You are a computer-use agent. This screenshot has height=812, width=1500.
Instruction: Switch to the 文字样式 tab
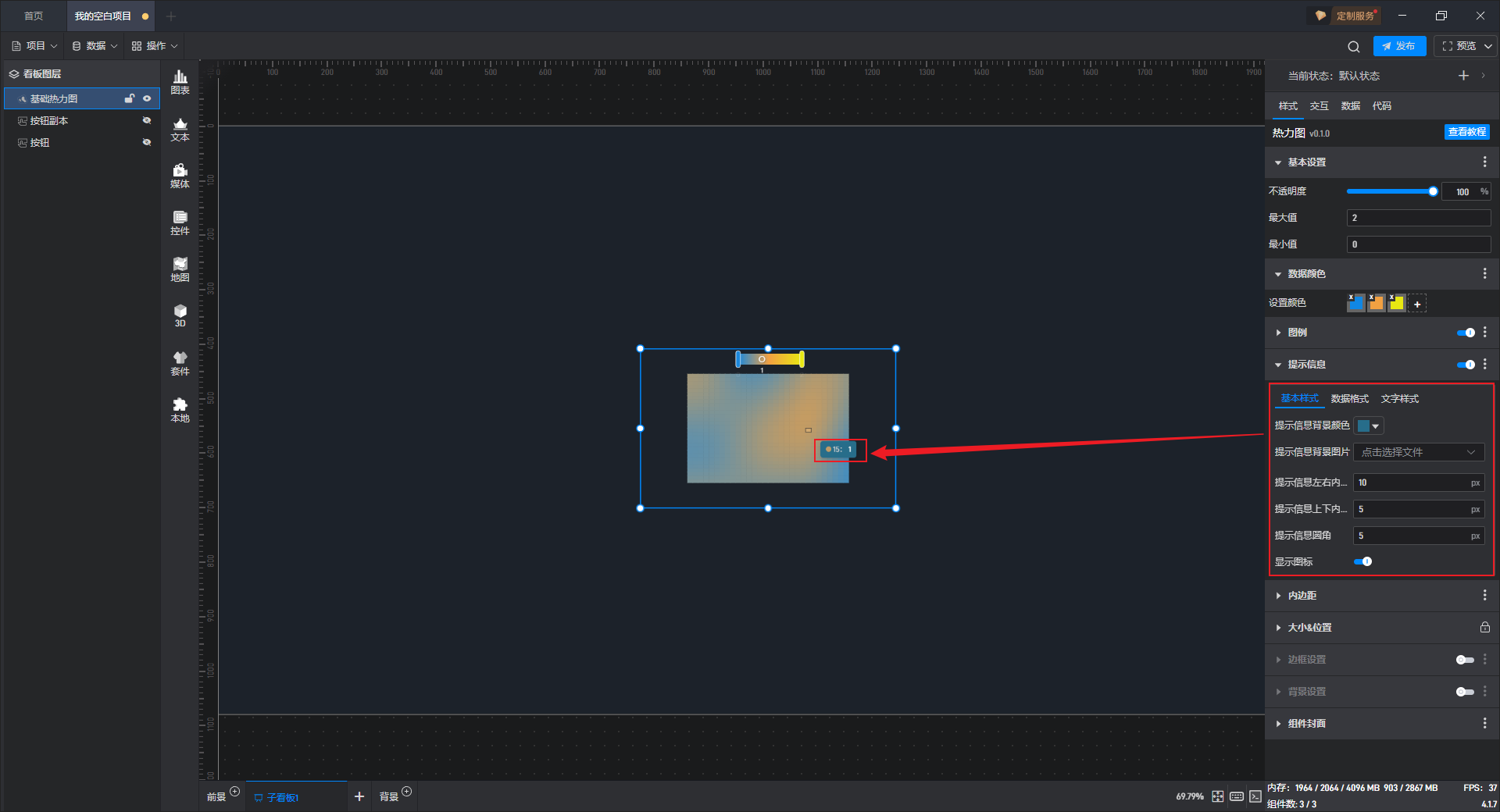(1399, 399)
